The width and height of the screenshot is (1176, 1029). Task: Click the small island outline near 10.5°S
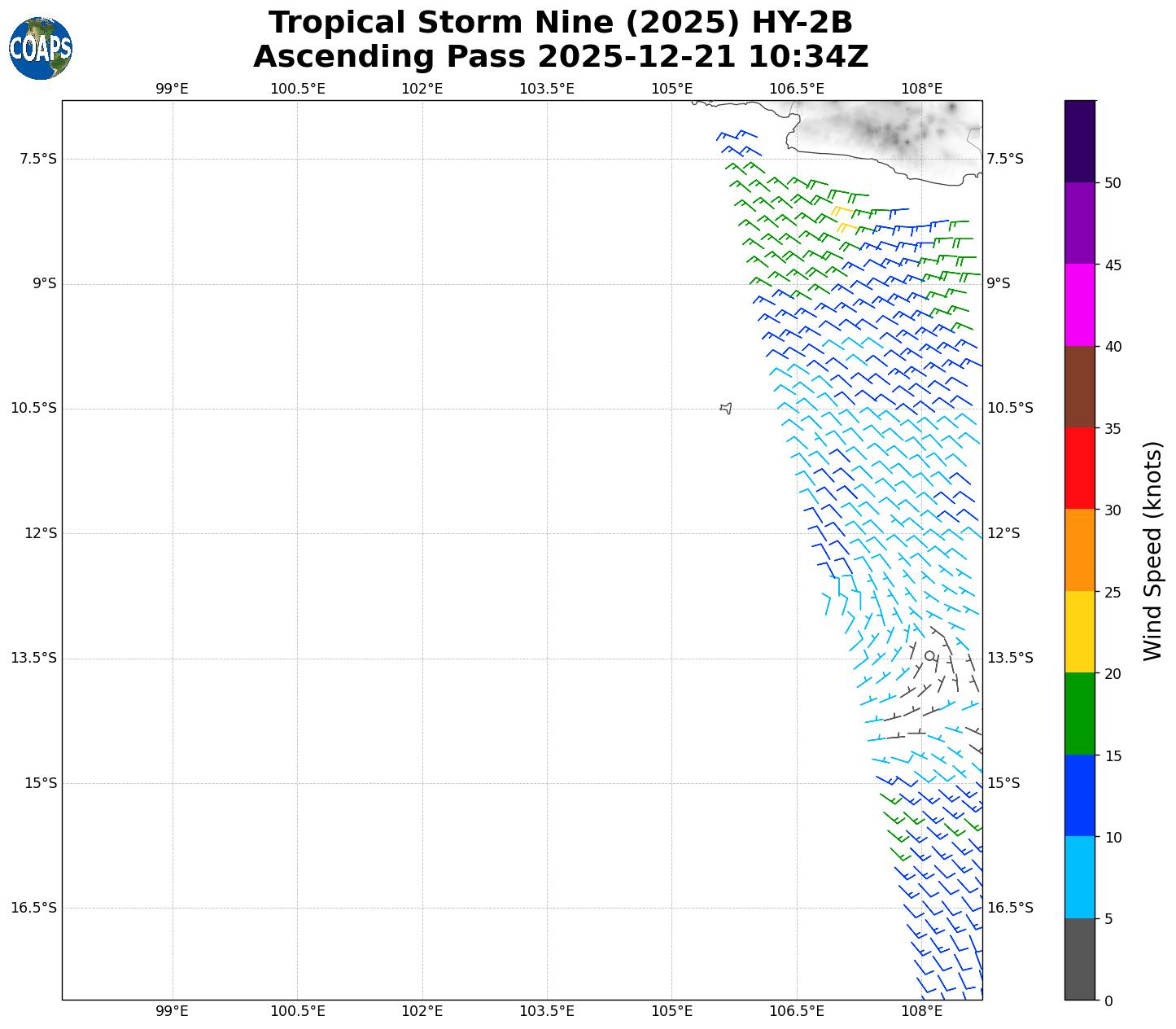[726, 408]
